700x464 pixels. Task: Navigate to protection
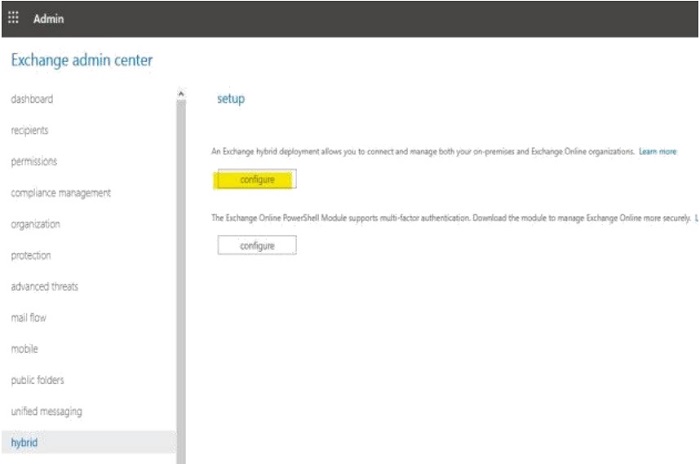click(31, 255)
